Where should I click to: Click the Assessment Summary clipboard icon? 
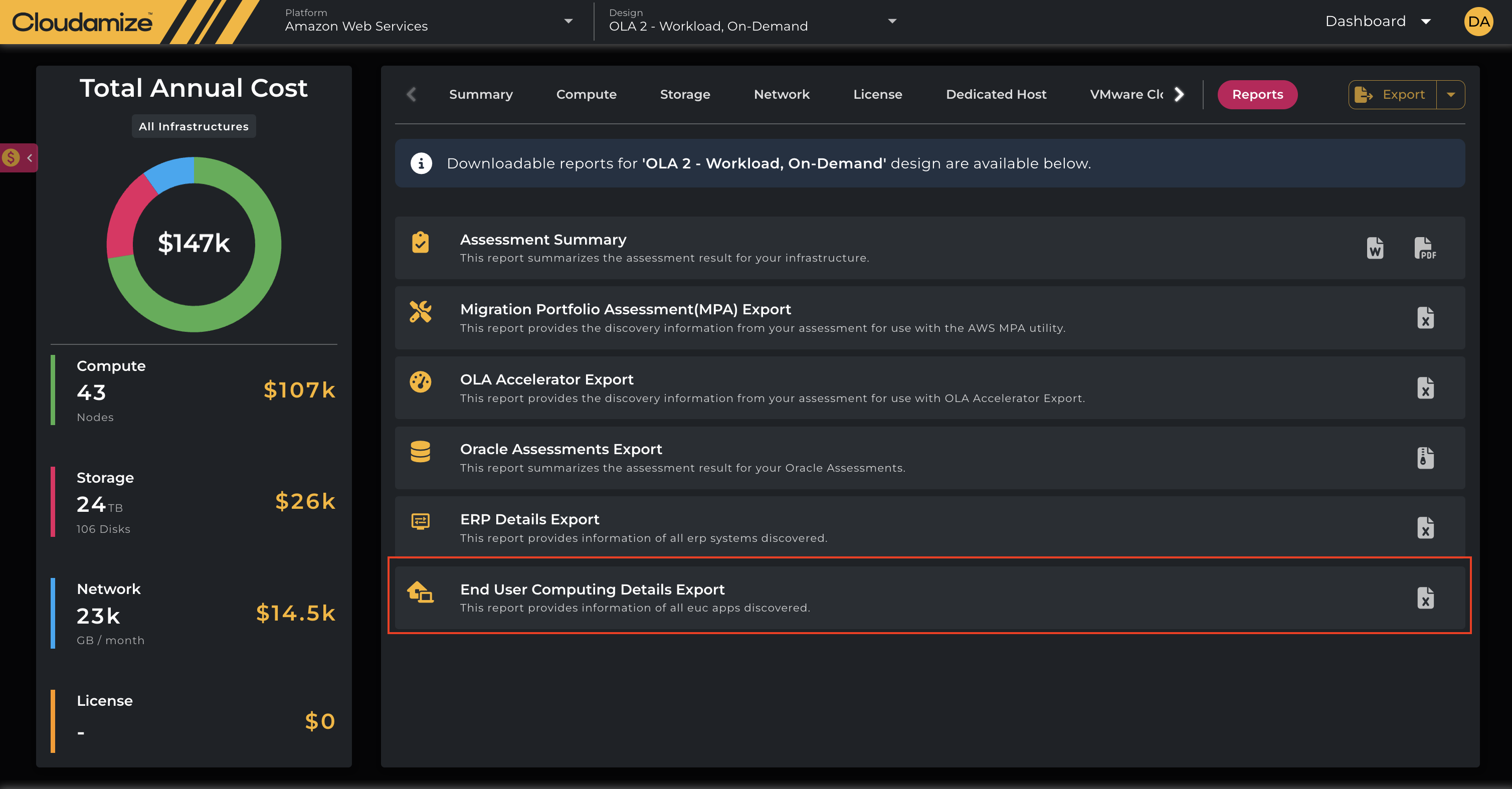pyautogui.click(x=420, y=242)
